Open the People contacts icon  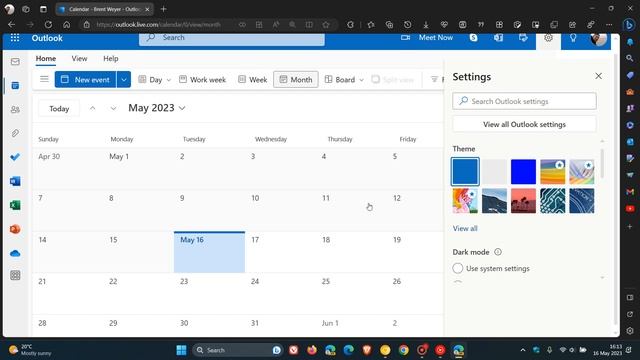[x=15, y=109]
